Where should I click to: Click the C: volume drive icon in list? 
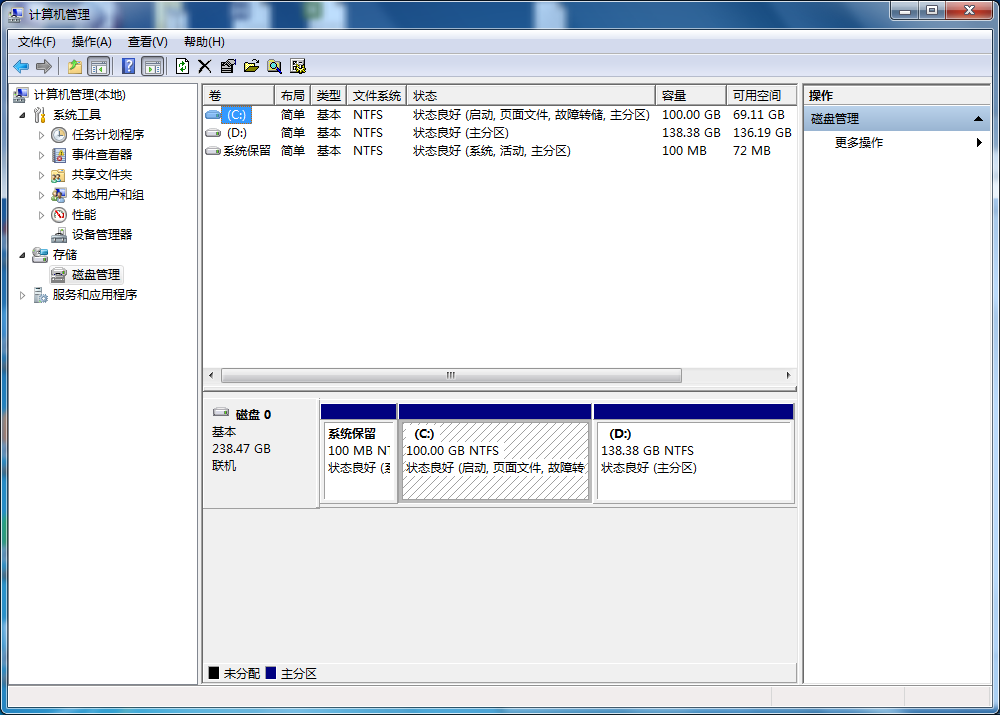(x=213, y=115)
